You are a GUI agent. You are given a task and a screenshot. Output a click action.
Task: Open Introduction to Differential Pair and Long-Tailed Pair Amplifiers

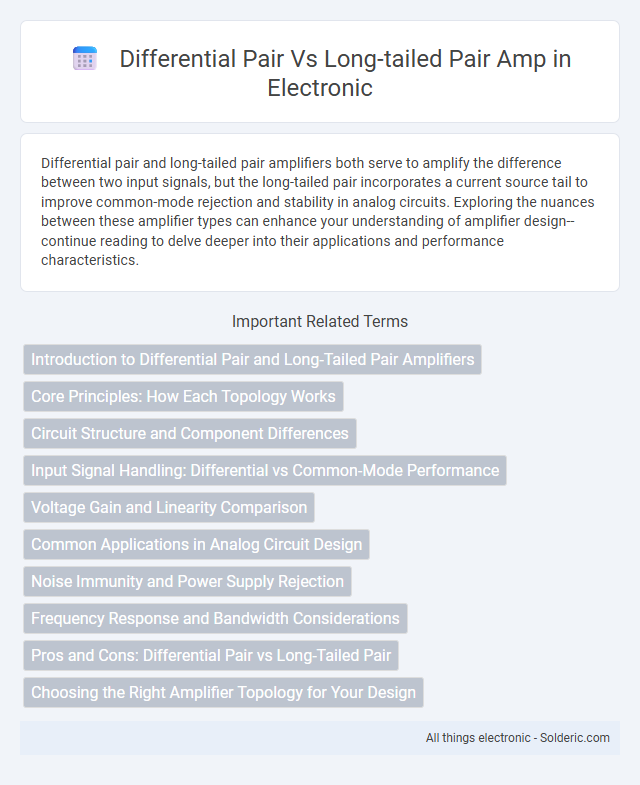click(x=252, y=359)
